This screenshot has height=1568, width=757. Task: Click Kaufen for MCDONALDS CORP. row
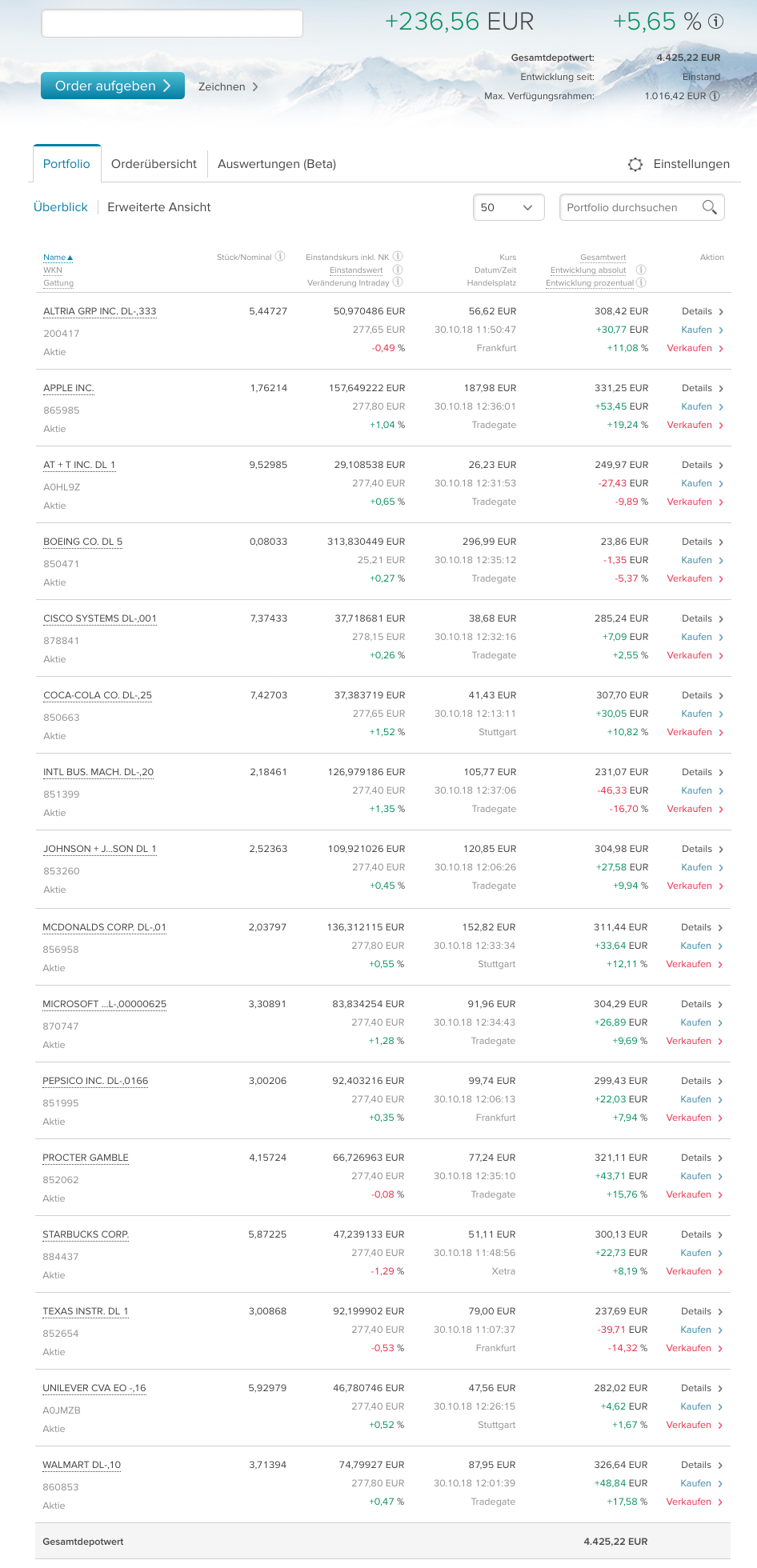point(695,946)
